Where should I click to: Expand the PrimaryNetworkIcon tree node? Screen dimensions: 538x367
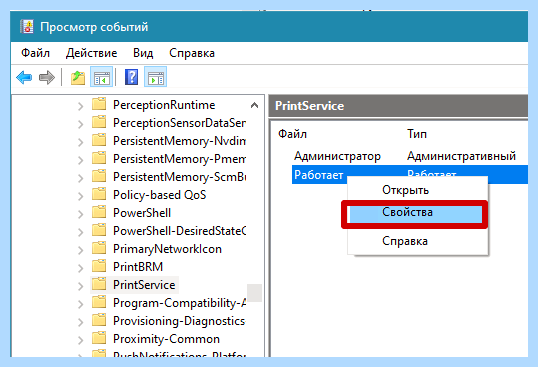(x=81, y=250)
